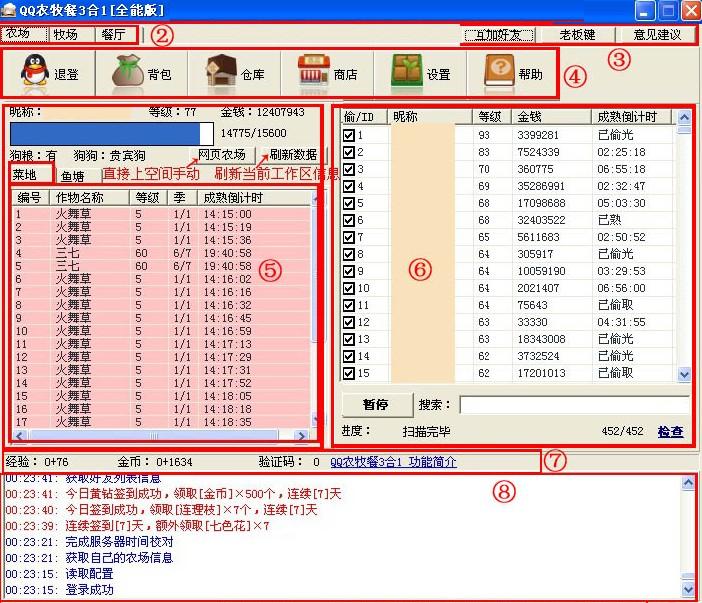The image size is (702, 603).
Task: Sort friend list by 等级 column header
Action: tap(492, 117)
